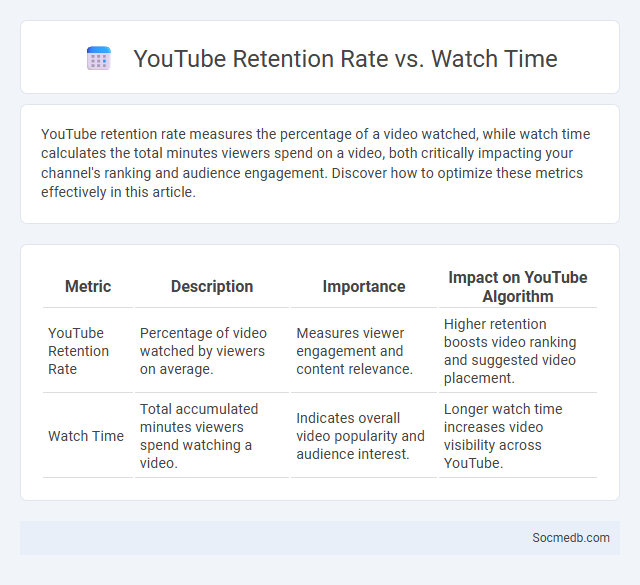The width and height of the screenshot is (640, 585).
Task: Click the 'Description' column header
Action: pyautogui.click(x=212, y=286)
